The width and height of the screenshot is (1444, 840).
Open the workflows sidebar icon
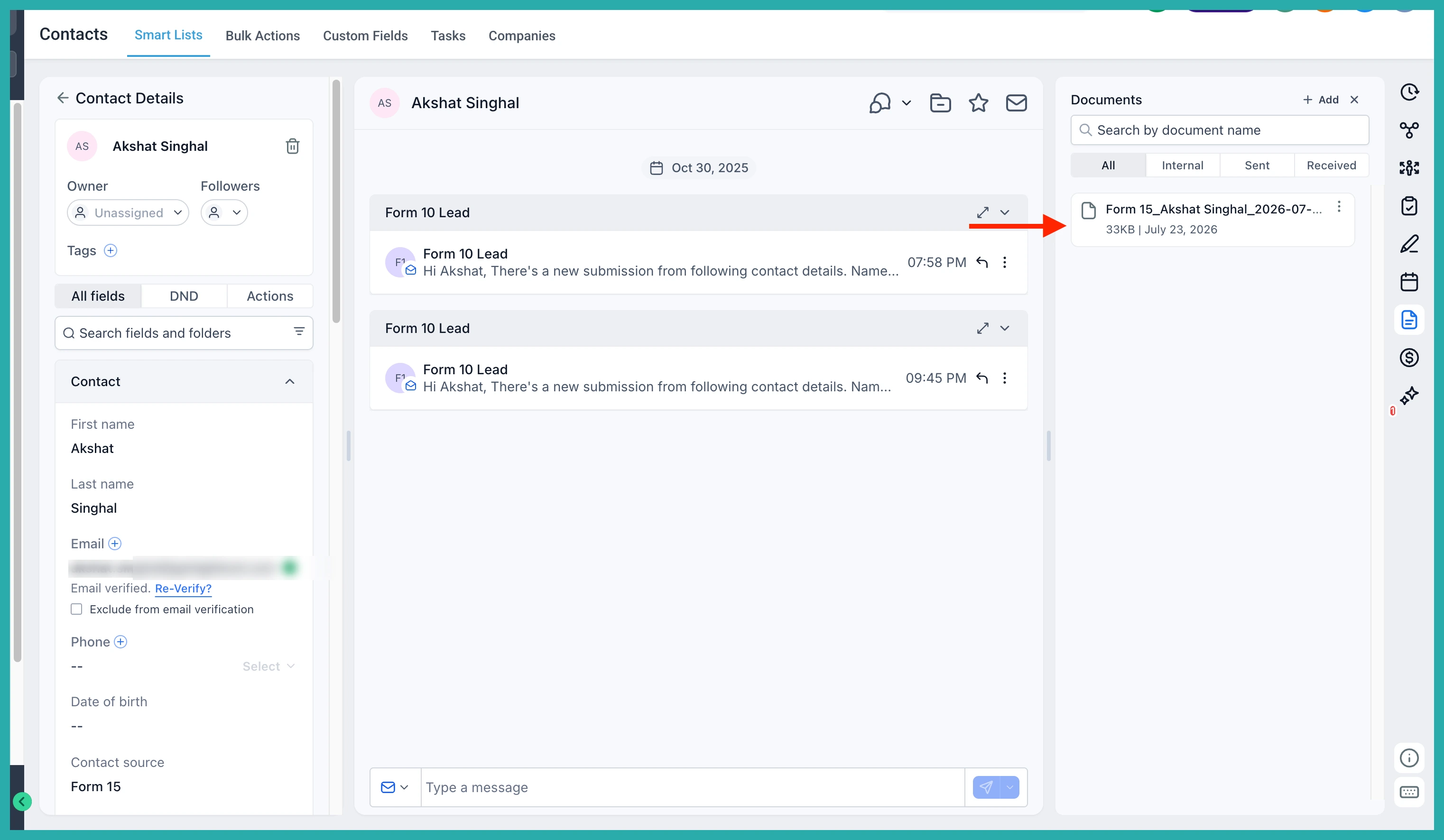[1409, 130]
